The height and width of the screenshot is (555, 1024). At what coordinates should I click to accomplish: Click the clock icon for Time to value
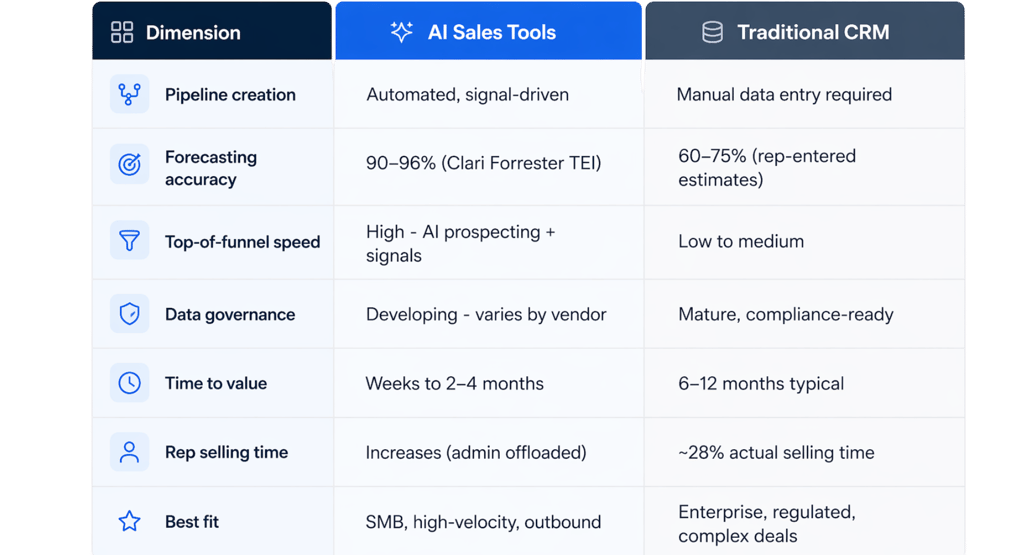tap(129, 383)
